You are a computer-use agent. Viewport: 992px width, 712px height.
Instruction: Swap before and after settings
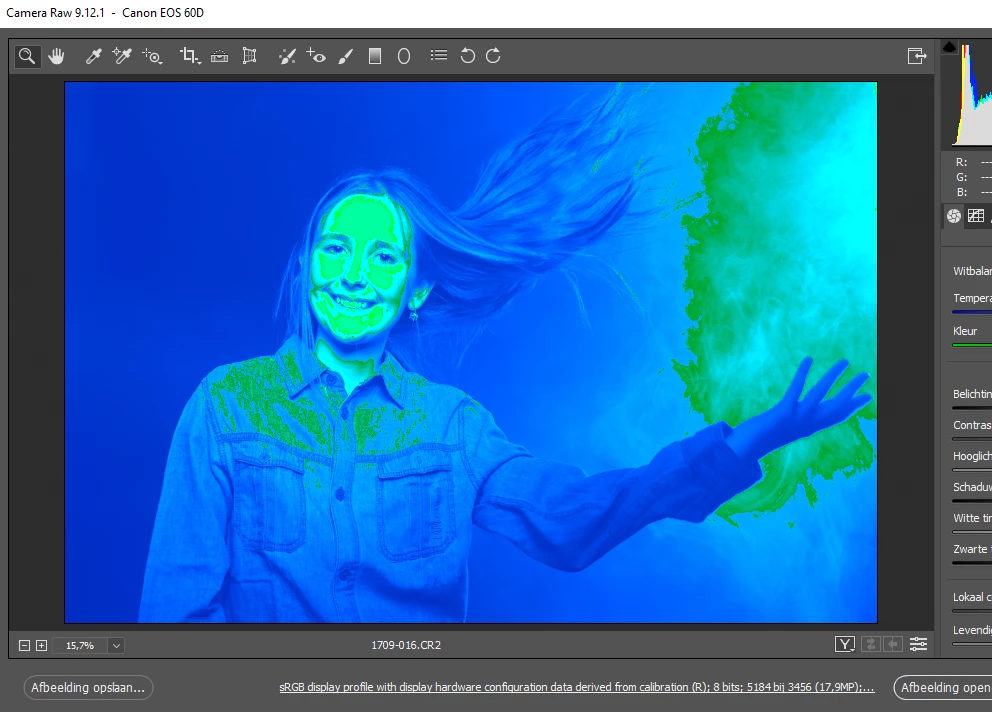871,644
